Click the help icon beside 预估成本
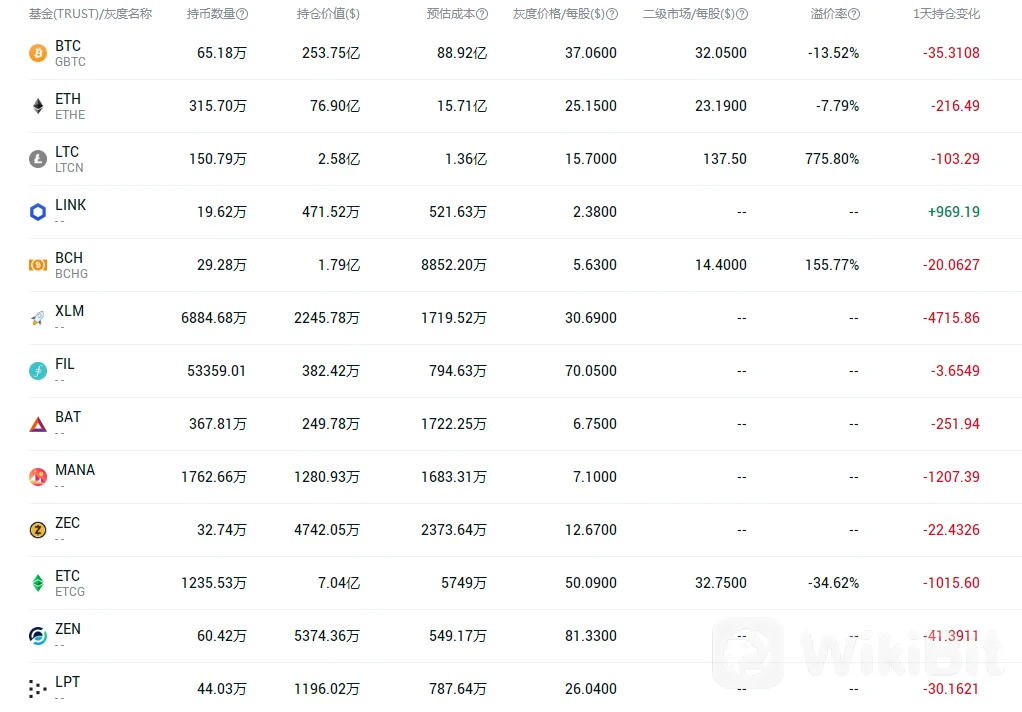Image resolution: width=1022 pixels, height=712 pixels. [x=482, y=15]
